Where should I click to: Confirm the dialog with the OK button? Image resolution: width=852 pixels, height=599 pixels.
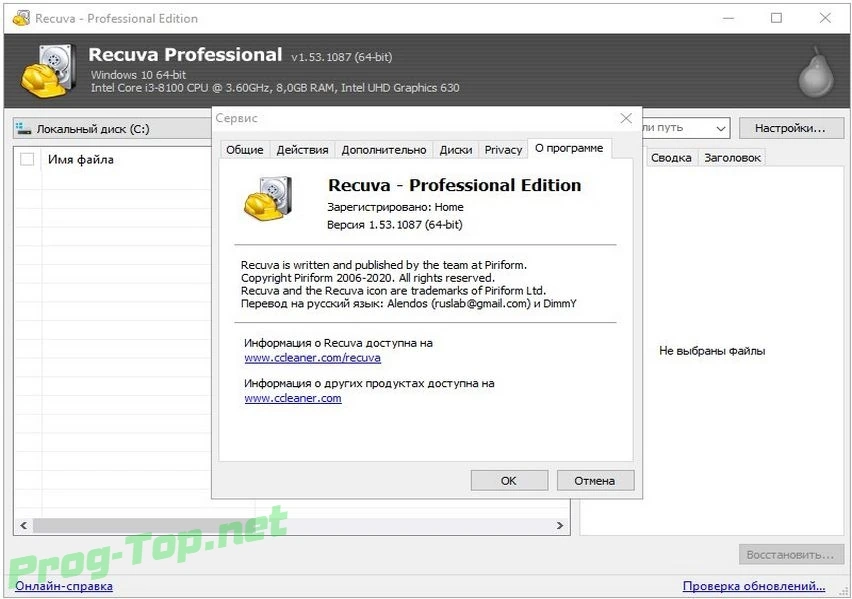(509, 481)
